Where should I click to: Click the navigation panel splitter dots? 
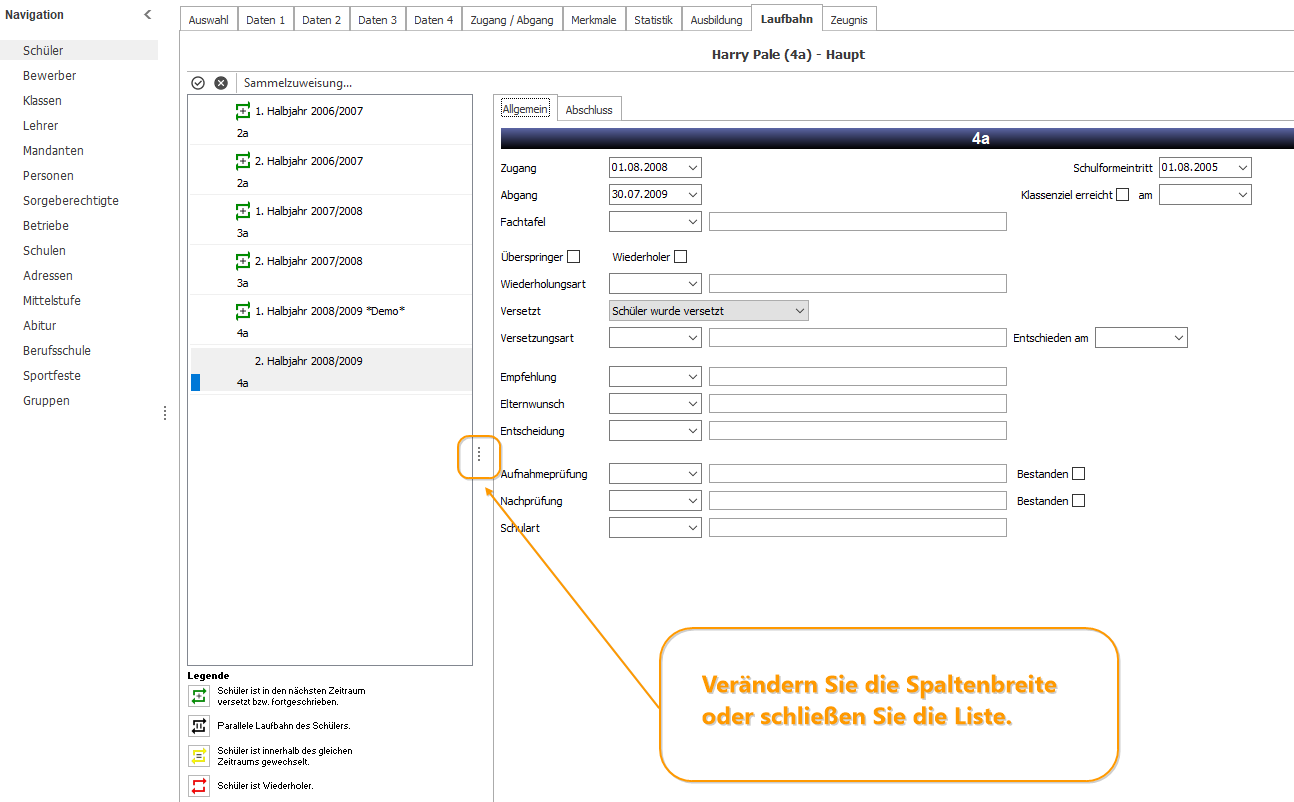click(165, 413)
